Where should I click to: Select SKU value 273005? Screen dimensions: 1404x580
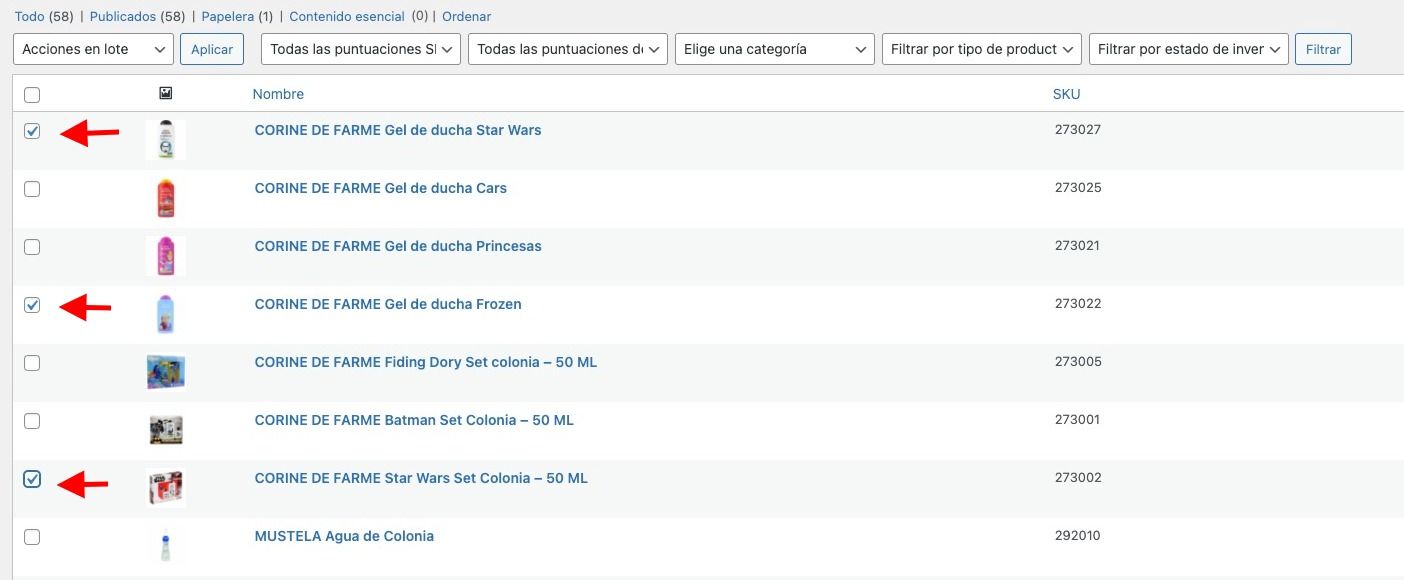(x=1078, y=362)
